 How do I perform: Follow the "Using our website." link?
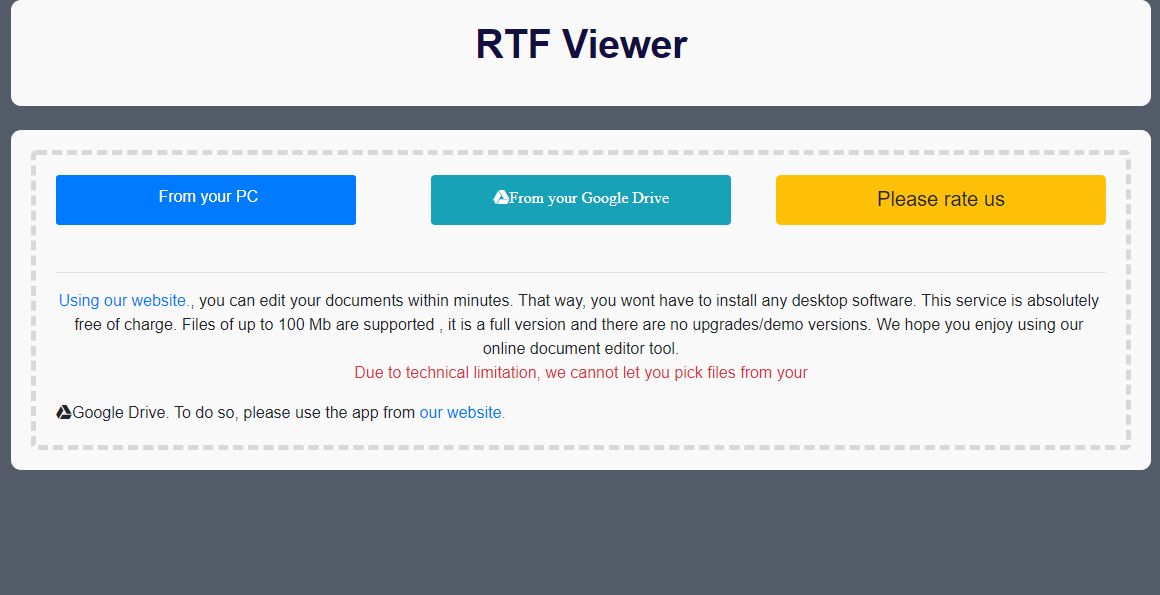pos(124,300)
